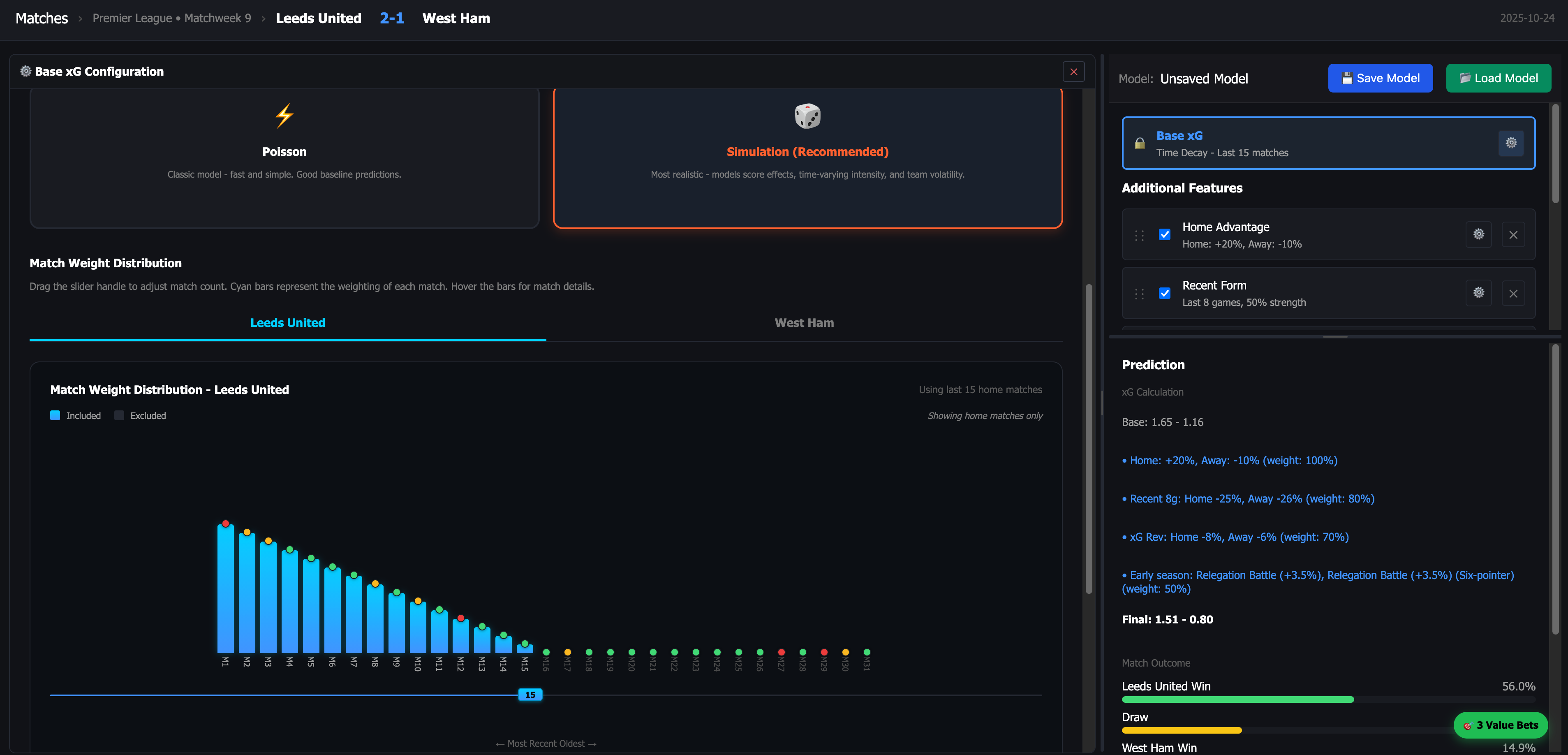This screenshot has width=1568, height=755.
Task: Switch to the West Ham tab
Action: 804,323
